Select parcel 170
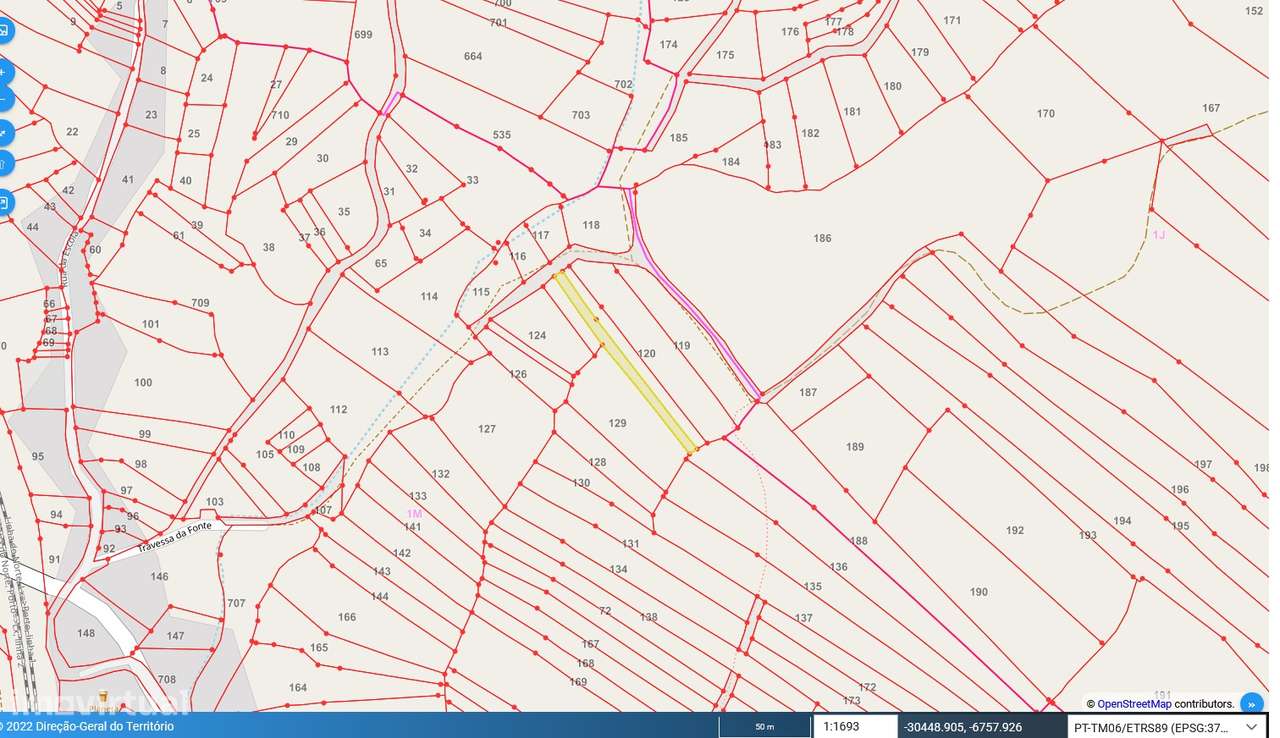This screenshot has width=1280, height=738. click(x=1046, y=113)
